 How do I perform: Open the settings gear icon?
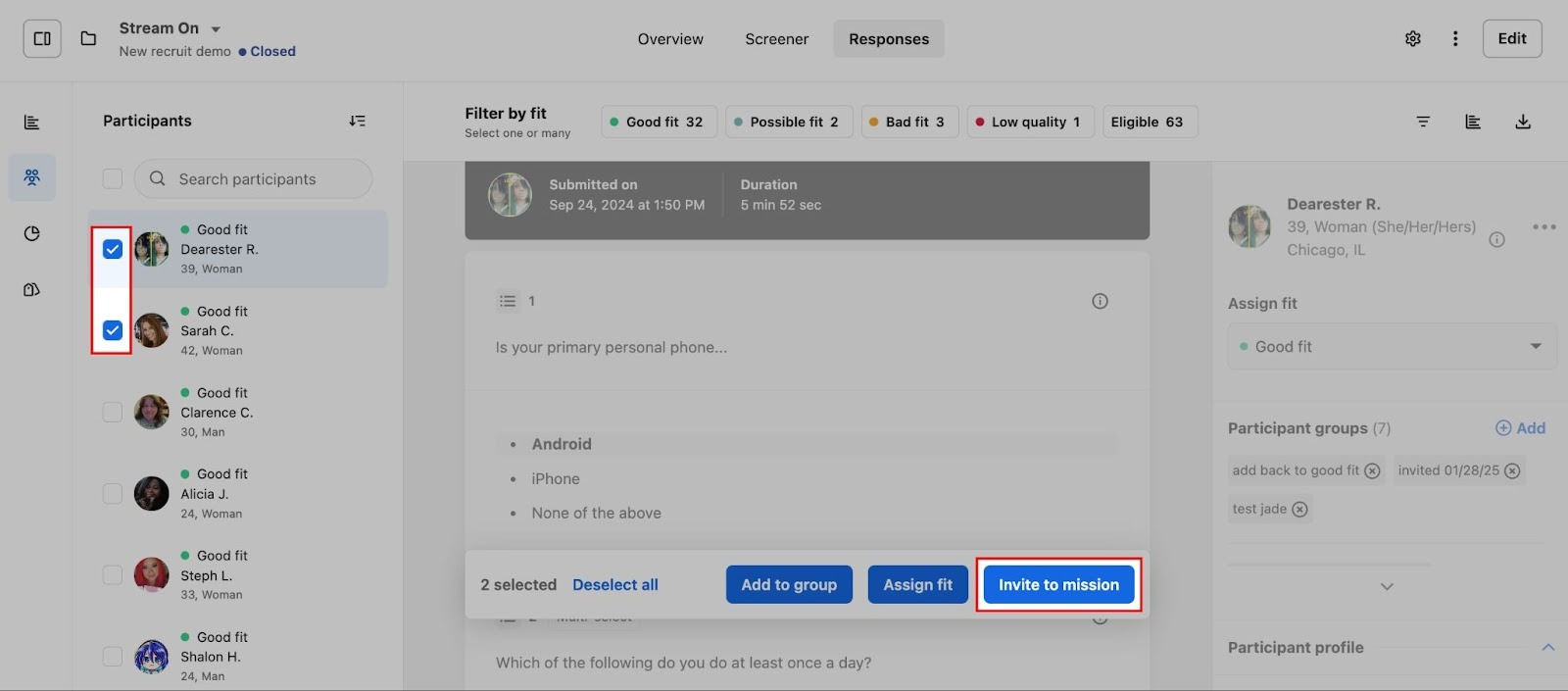(1412, 39)
